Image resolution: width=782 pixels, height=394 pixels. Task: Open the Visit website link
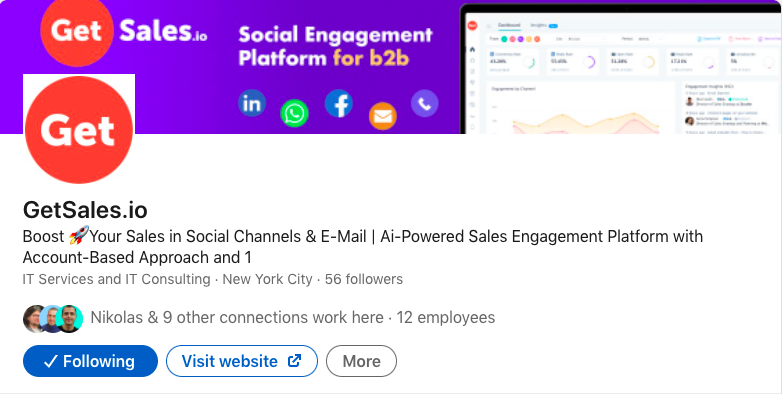(242, 361)
